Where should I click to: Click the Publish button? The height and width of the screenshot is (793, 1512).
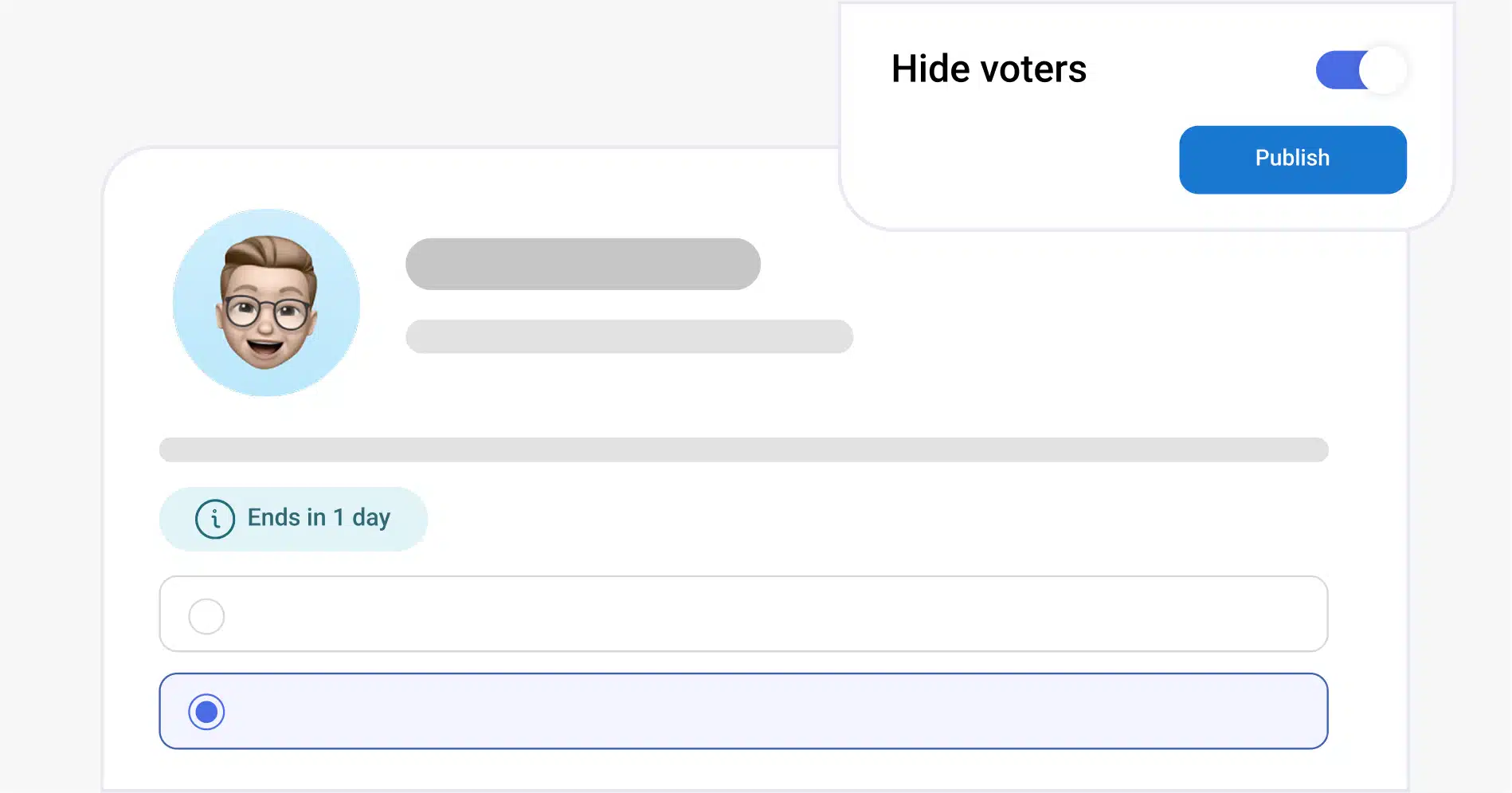1292,159
